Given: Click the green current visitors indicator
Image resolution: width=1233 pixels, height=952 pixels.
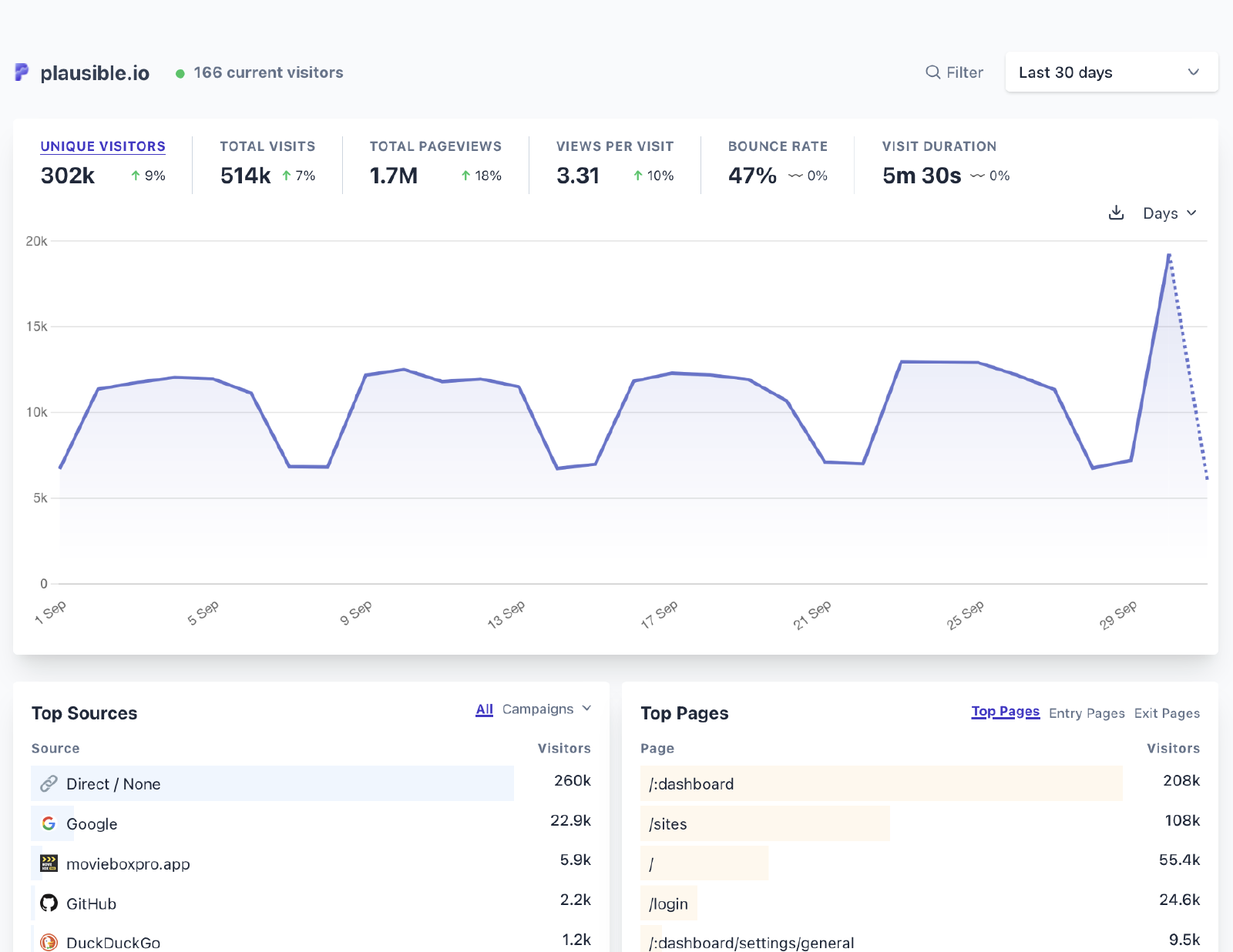Looking at the screenshot, I should [180, 73].
